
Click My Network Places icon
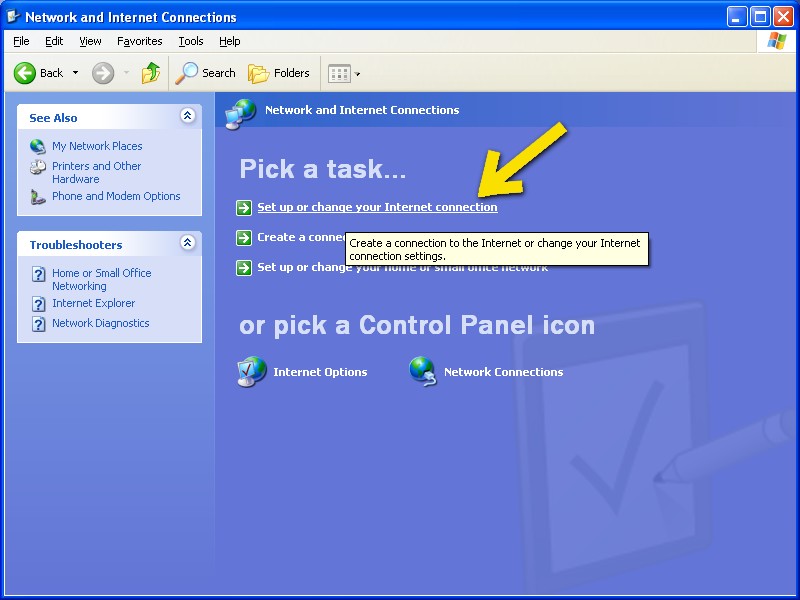pyautogui.click(x=38, y=146)
